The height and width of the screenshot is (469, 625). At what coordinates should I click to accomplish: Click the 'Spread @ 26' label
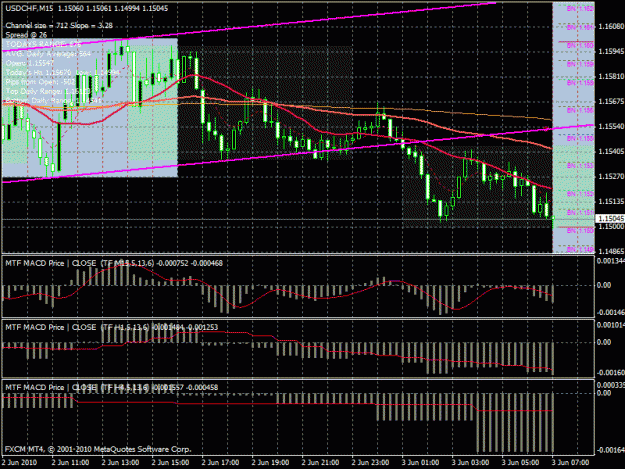pos(26,35)
